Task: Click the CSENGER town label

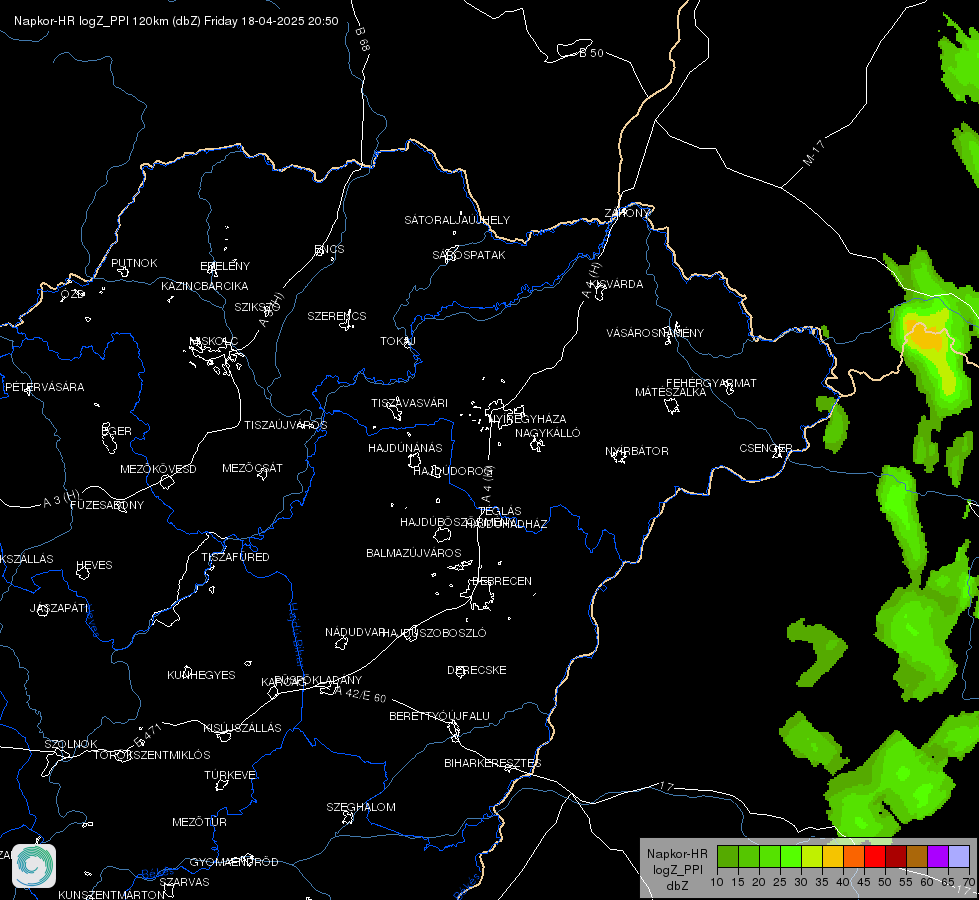Action: [765, 448]
